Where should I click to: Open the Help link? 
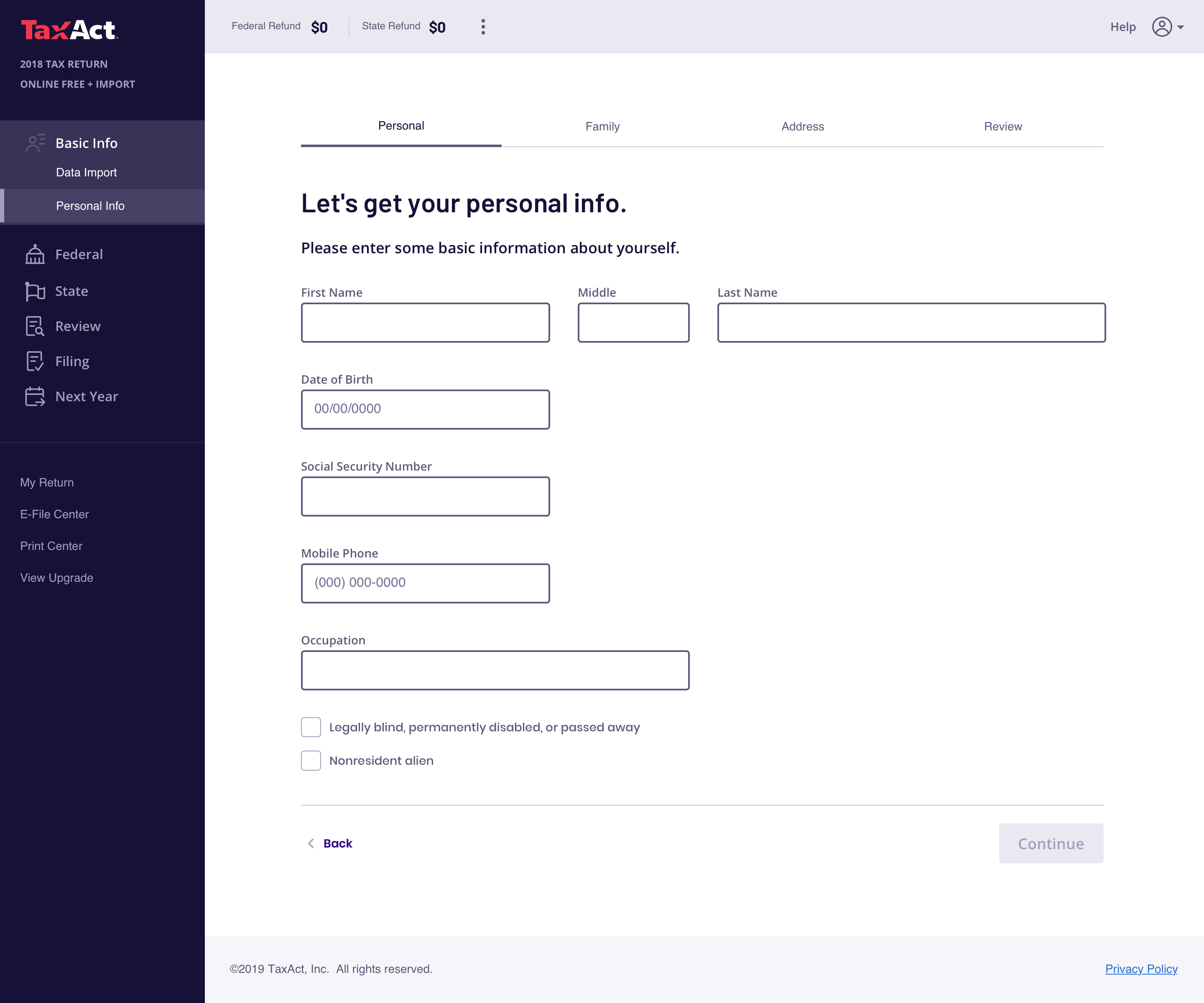click(x=1122, y=27)
